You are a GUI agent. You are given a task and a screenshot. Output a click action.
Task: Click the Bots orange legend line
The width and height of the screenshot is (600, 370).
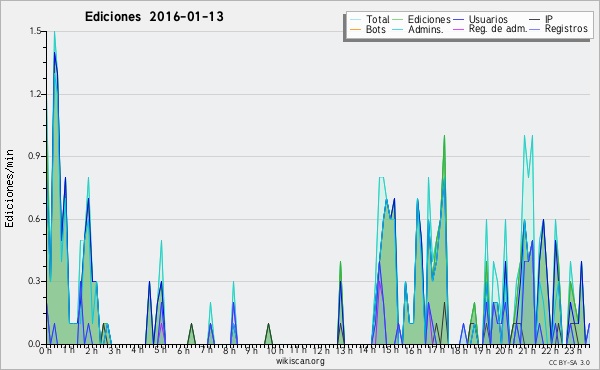(355, 29)
